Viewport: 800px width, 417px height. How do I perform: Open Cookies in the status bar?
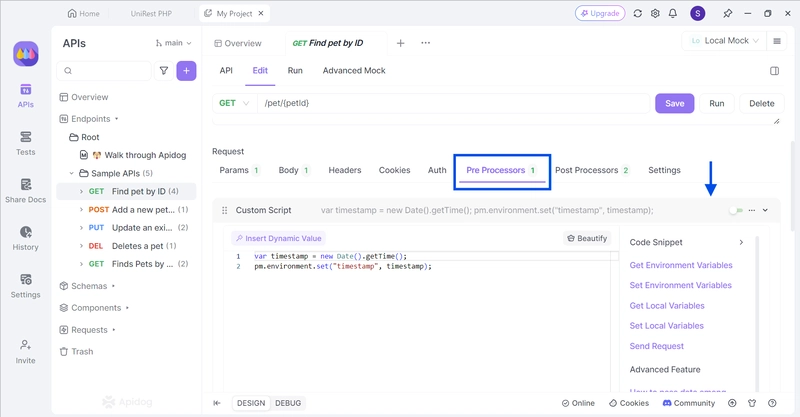point(629,403)
